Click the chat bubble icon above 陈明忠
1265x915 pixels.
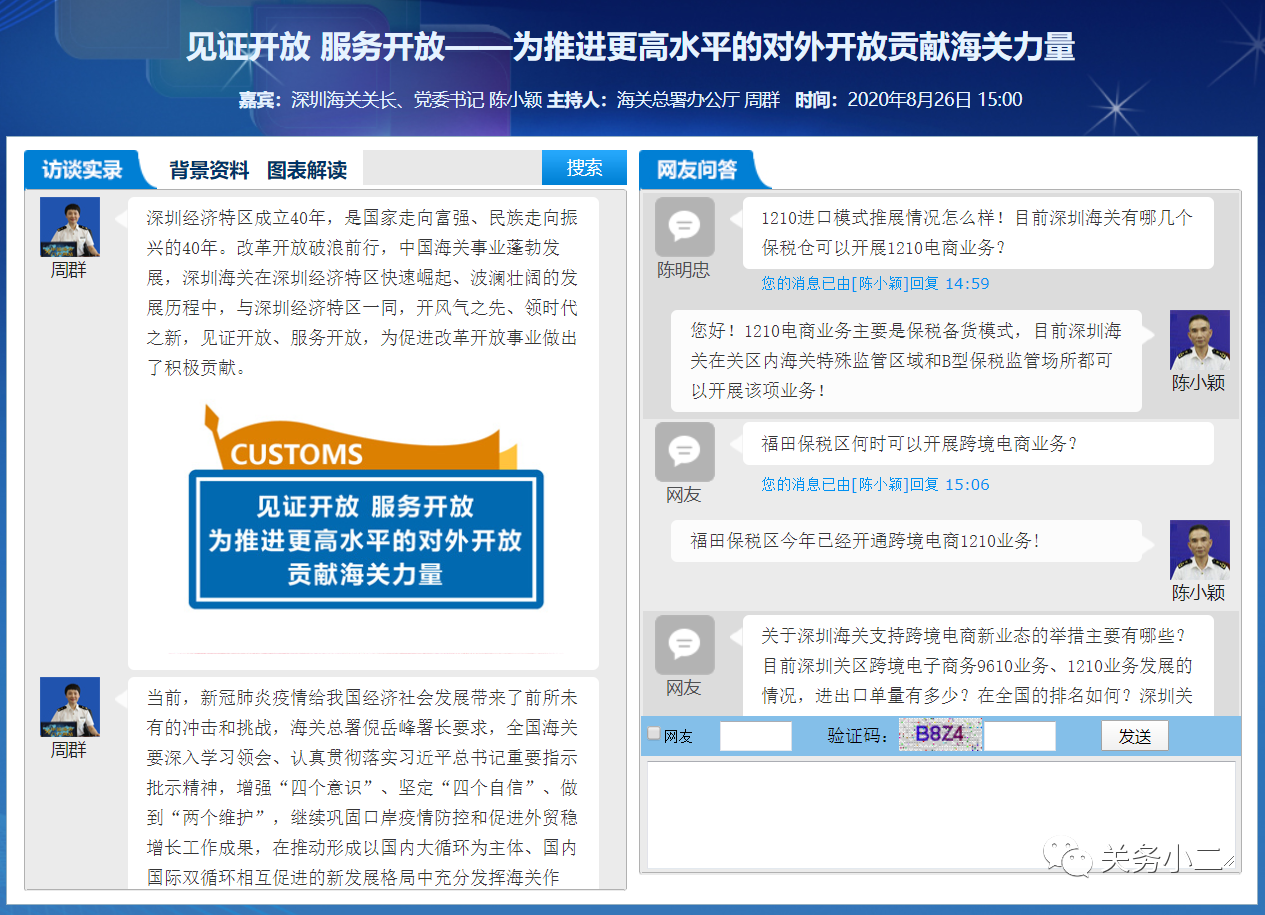[685, 227]
